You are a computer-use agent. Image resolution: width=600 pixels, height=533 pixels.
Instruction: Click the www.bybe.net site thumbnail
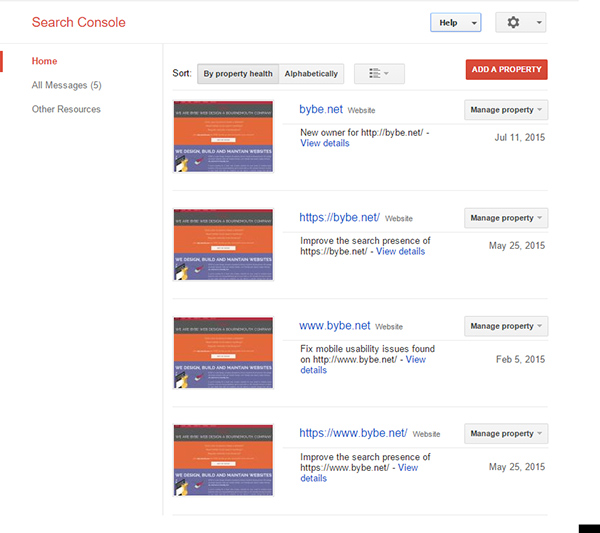coord(223,353)
